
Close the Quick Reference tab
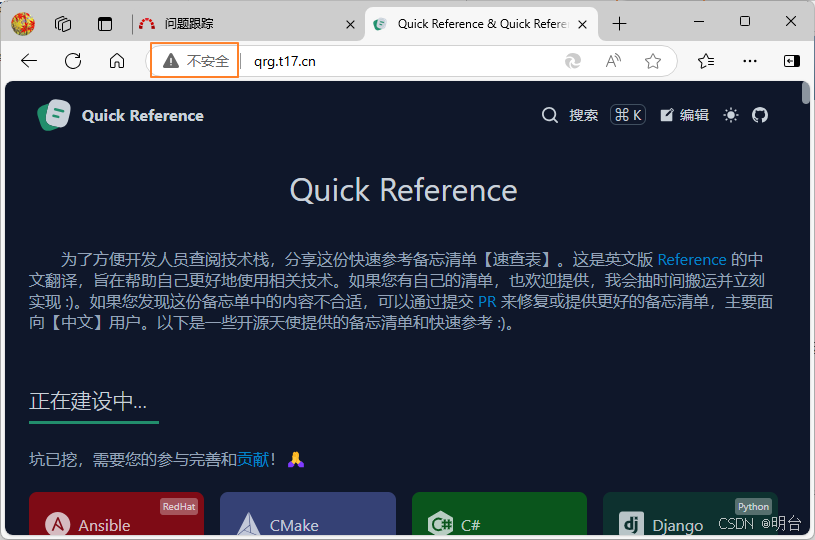coord(583,24)
